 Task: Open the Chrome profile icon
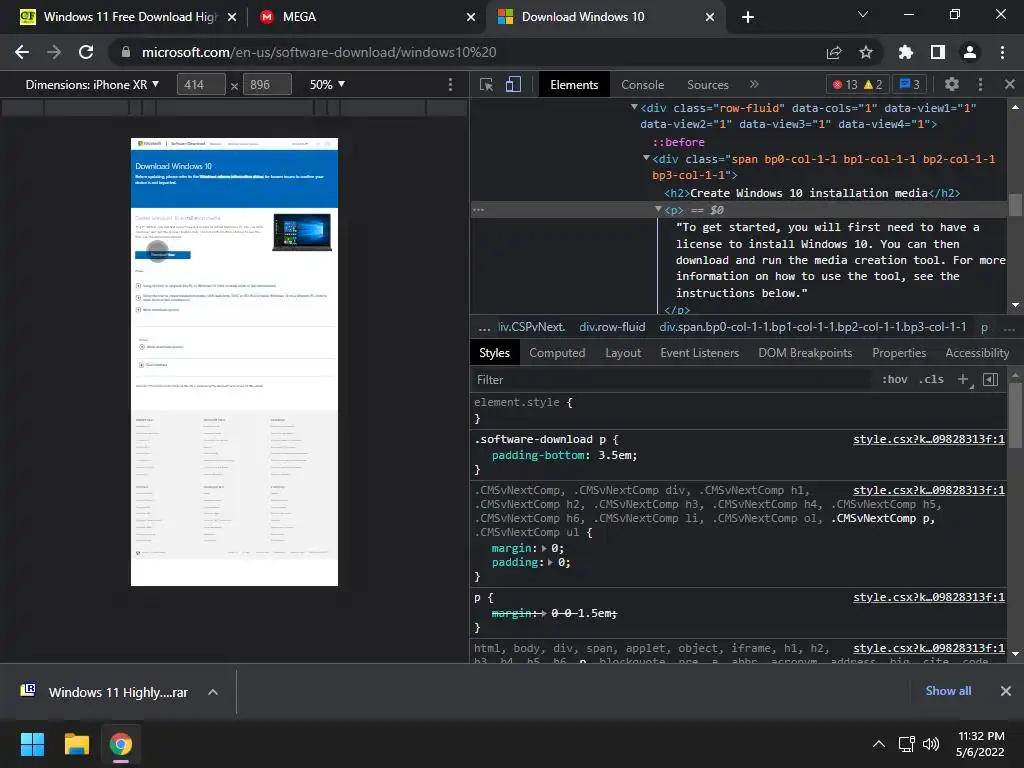970,52
